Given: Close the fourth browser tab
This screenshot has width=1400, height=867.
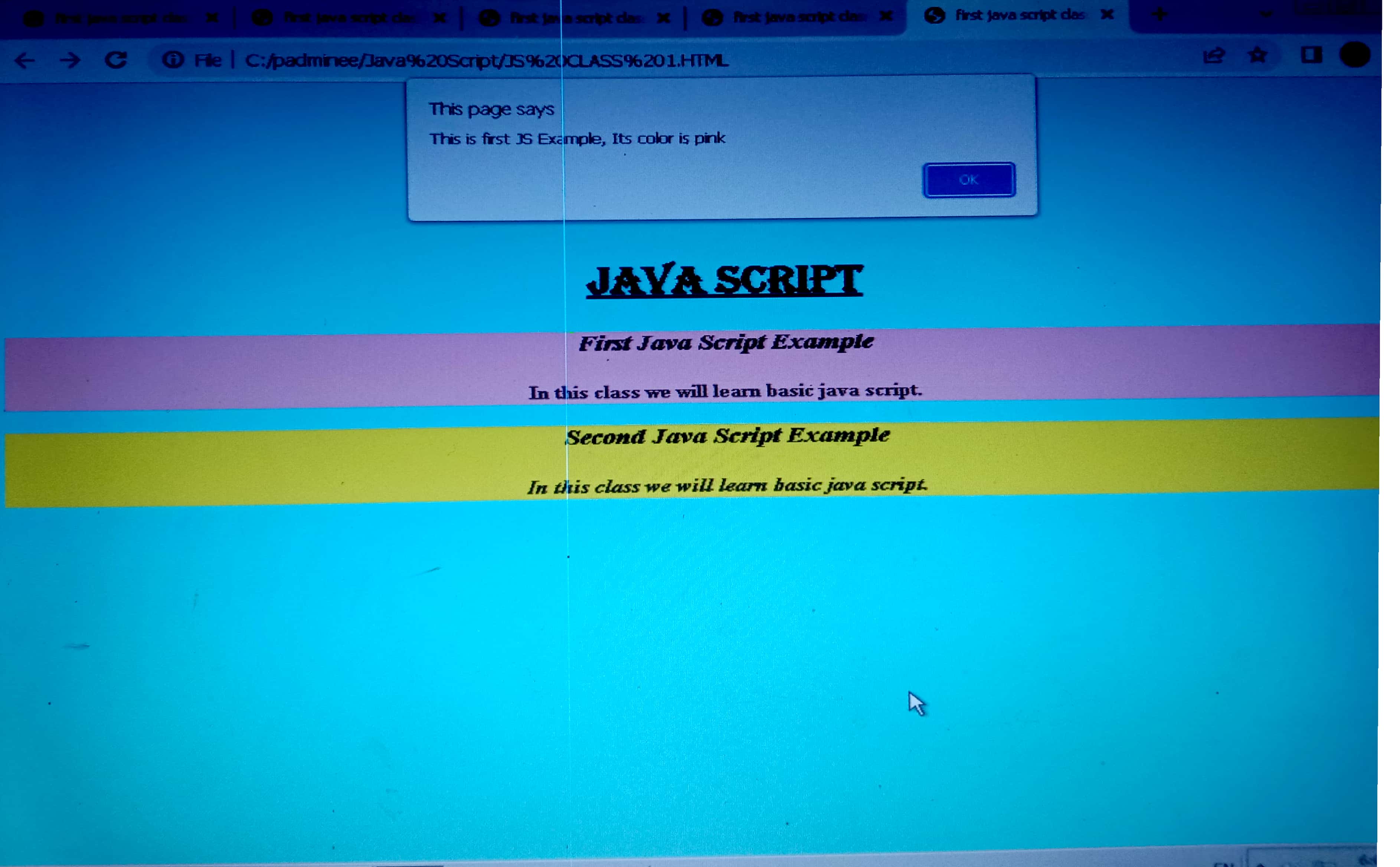Looking at the screenshot, I should pyautogui.click(x=886, y=16).
